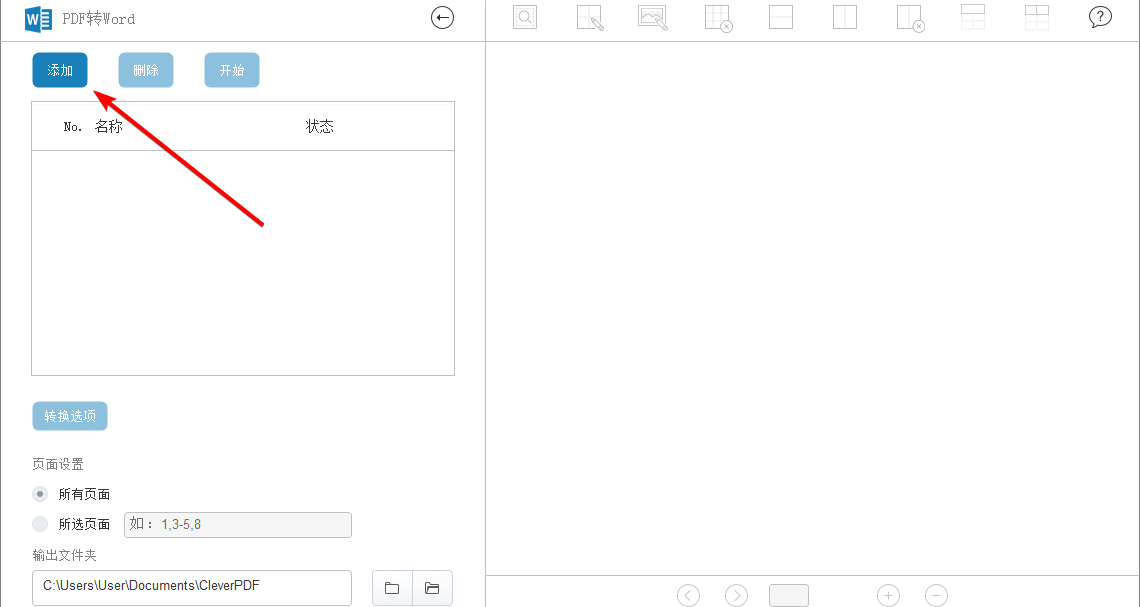Viewport: 1140px width, 607px height.
Task: Click the merge table rows icon
Action: click(x=973, y=17)
